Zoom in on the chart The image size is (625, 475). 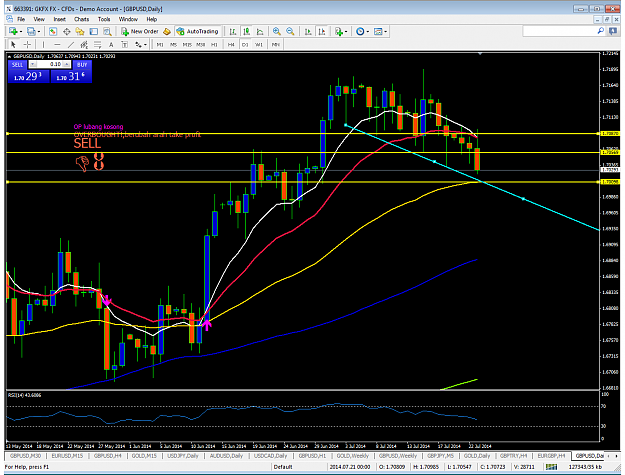point(277,31)
